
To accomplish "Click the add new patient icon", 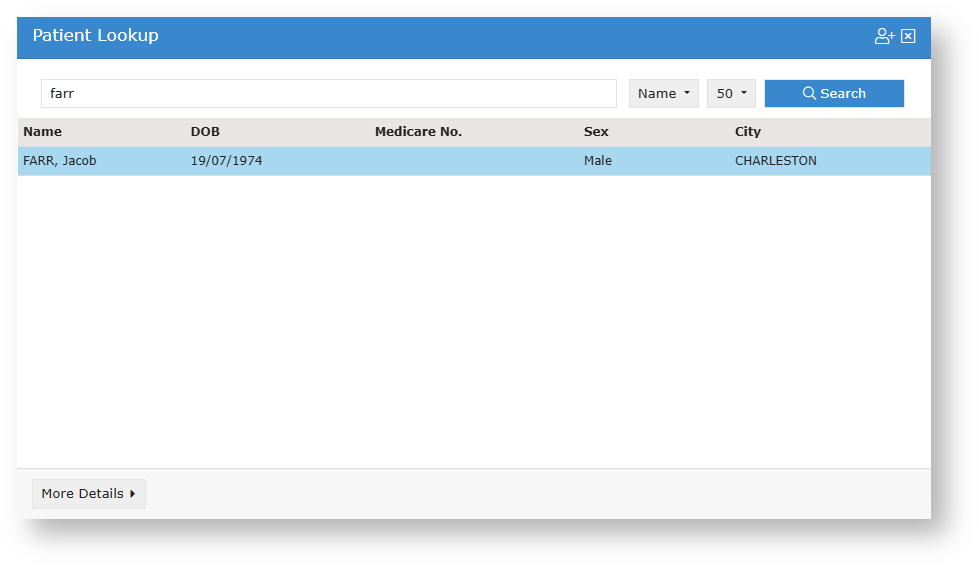I will tap(884, 36).
